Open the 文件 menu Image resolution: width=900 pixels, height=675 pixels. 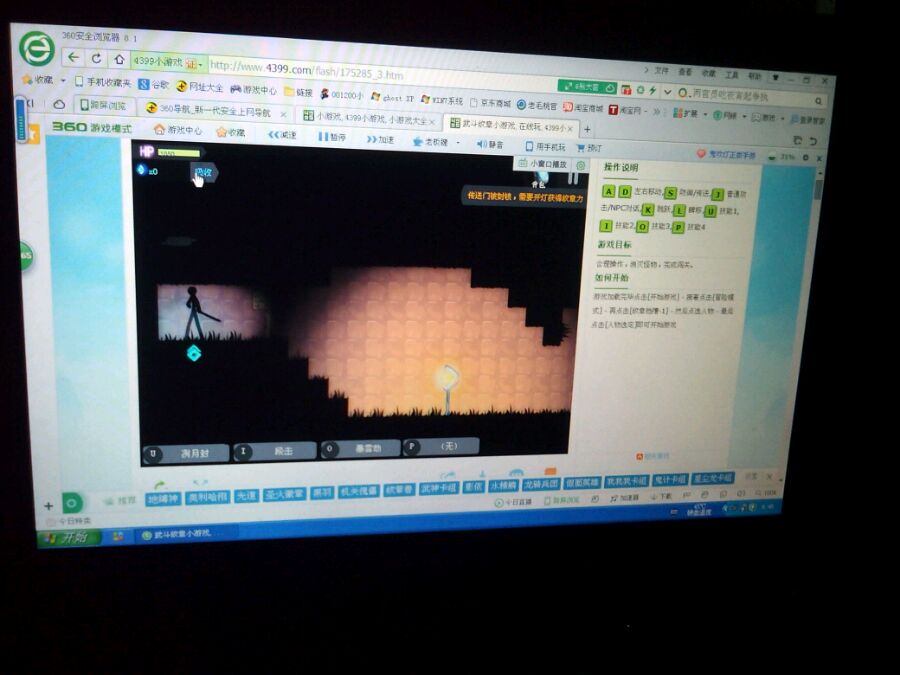[x=661, y=71]
